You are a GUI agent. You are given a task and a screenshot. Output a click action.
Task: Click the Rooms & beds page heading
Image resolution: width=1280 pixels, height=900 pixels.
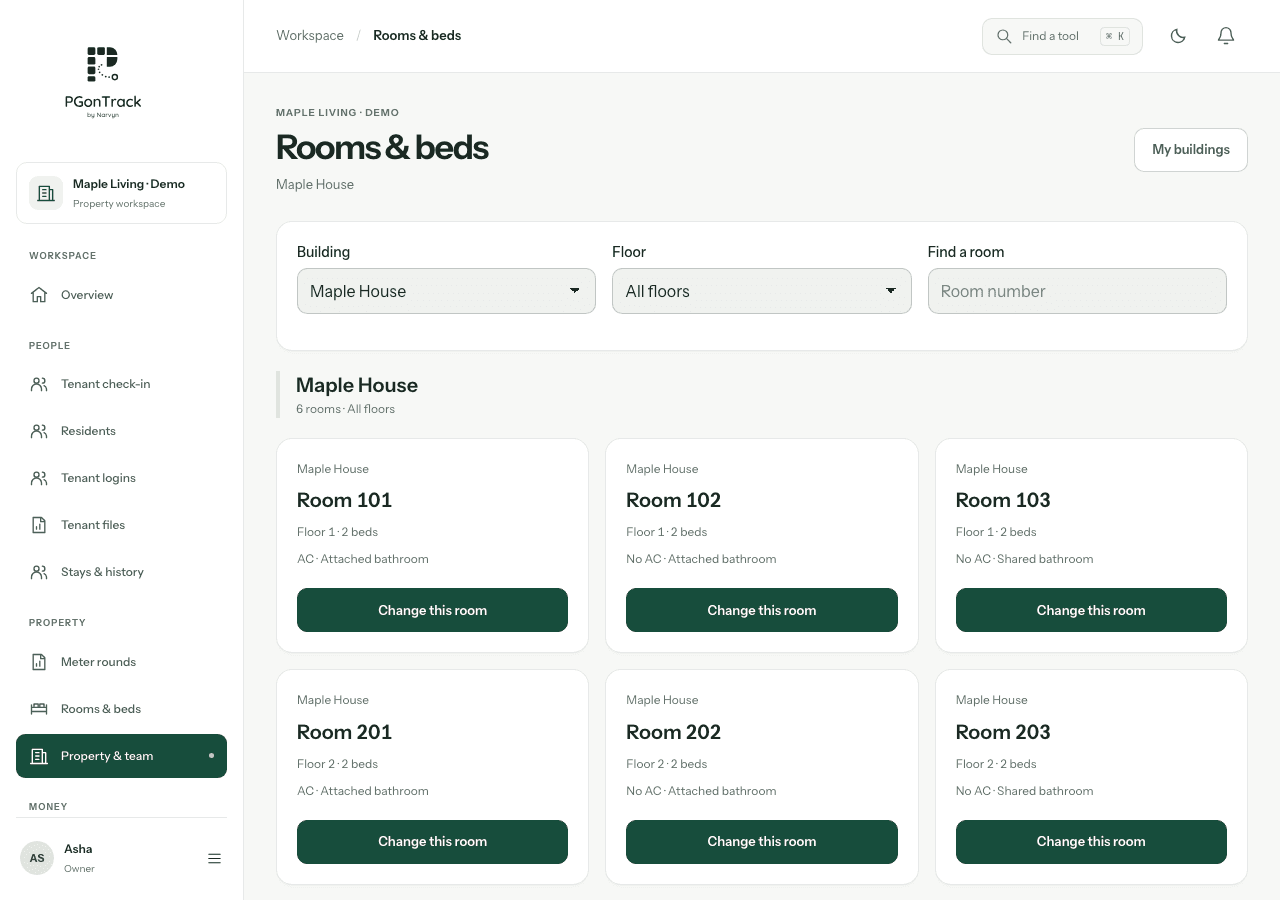(382, 148)
